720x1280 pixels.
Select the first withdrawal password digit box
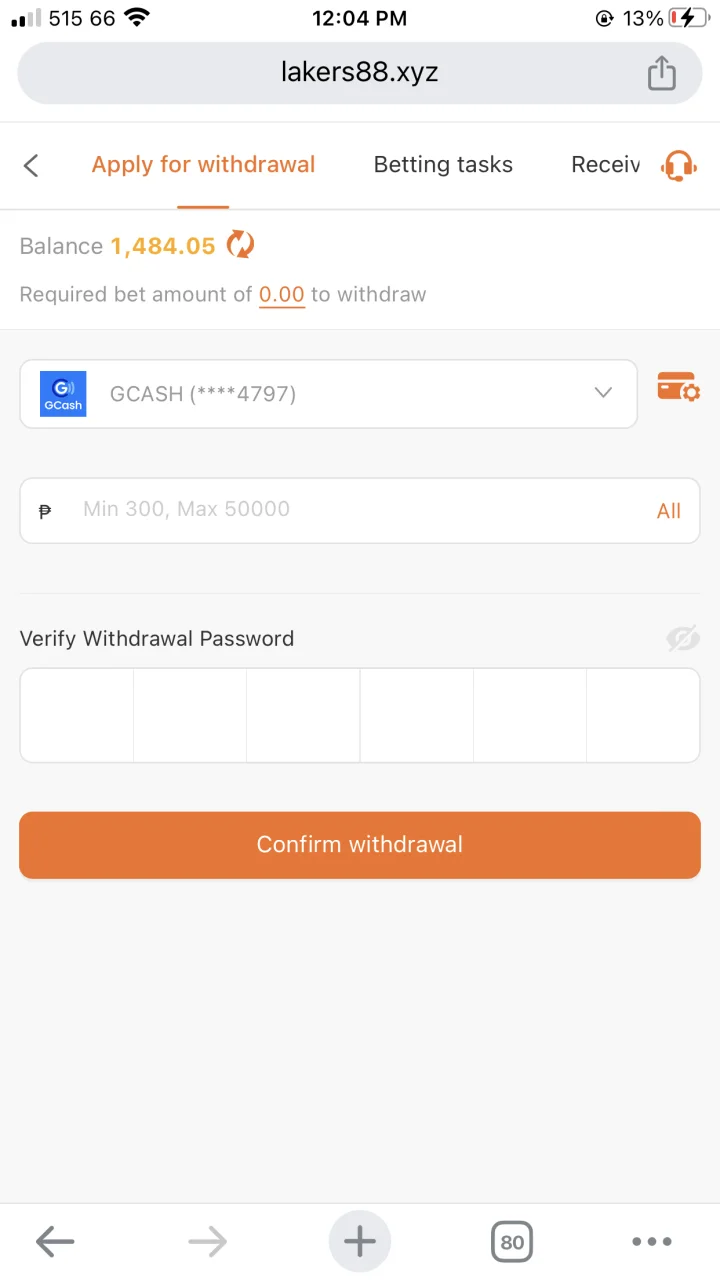pos(77,715)
